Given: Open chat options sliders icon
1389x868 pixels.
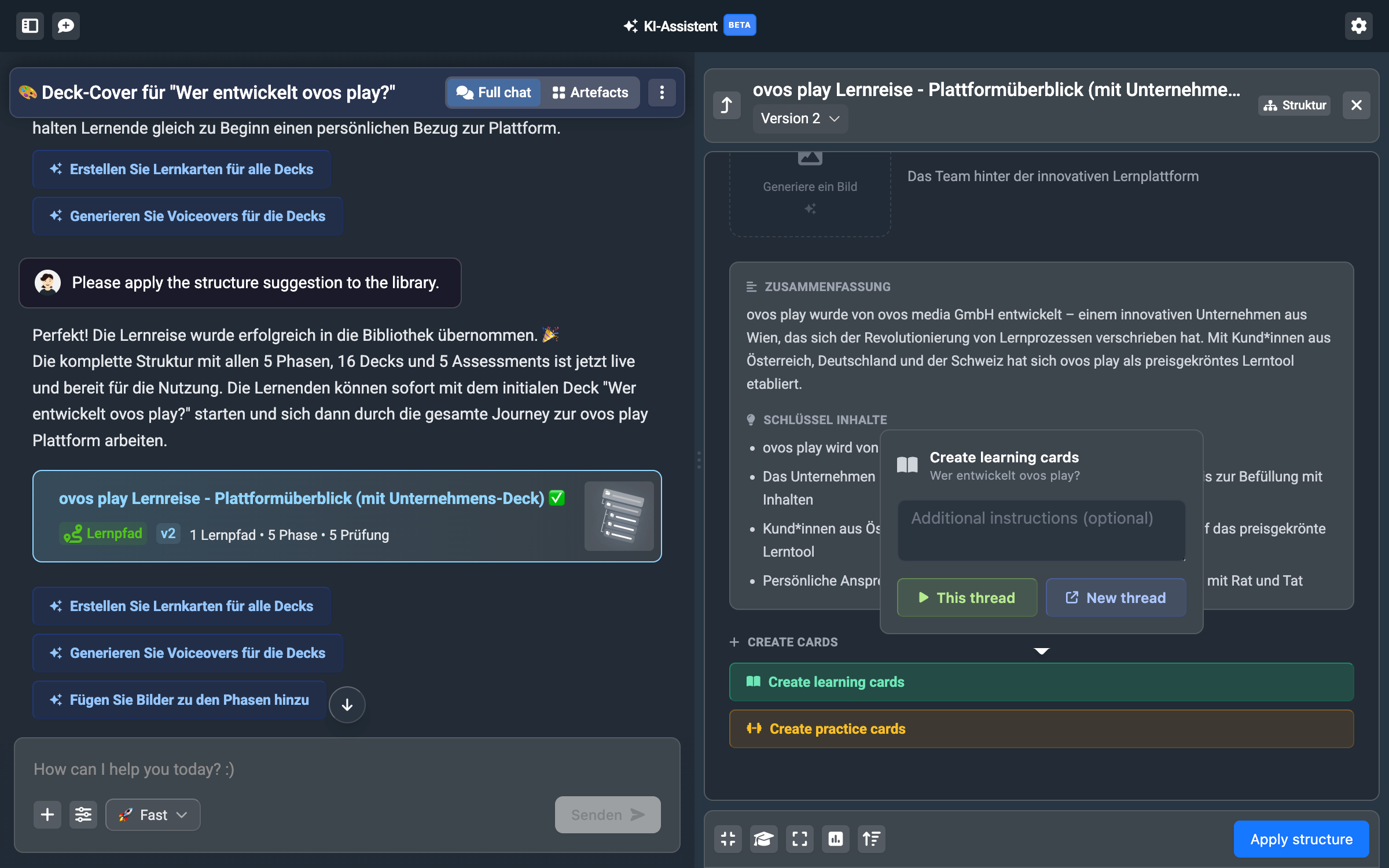Looking at the screenshot, I should [83, 814].
